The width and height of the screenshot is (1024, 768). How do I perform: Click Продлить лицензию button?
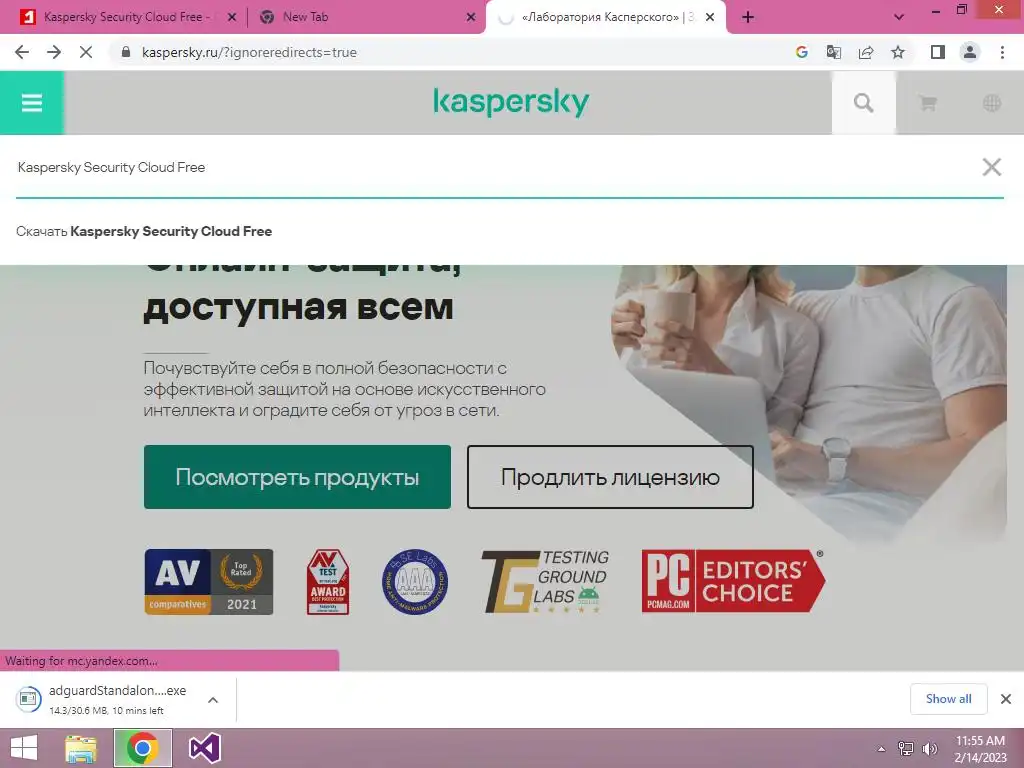click(x=610, y=477)
